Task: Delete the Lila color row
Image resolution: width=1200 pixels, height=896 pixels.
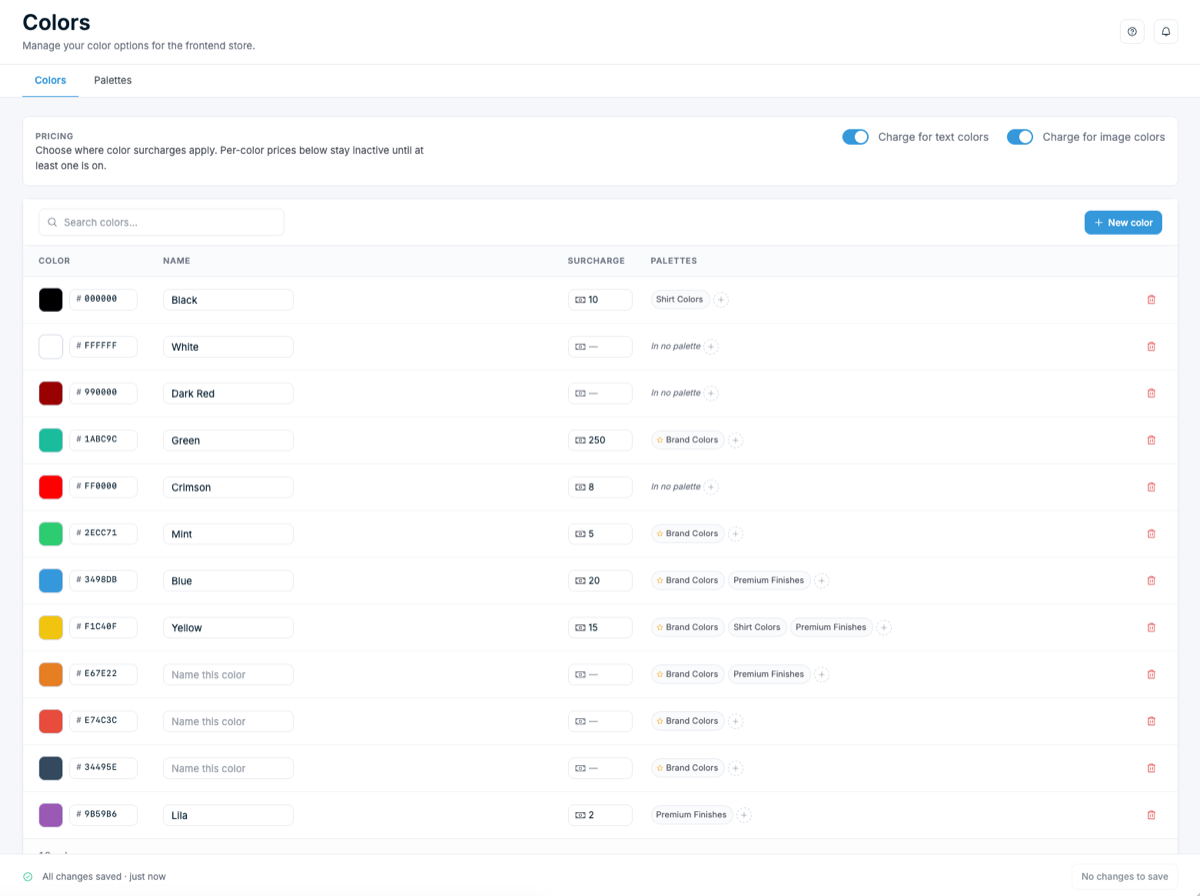Action: 1151,814
